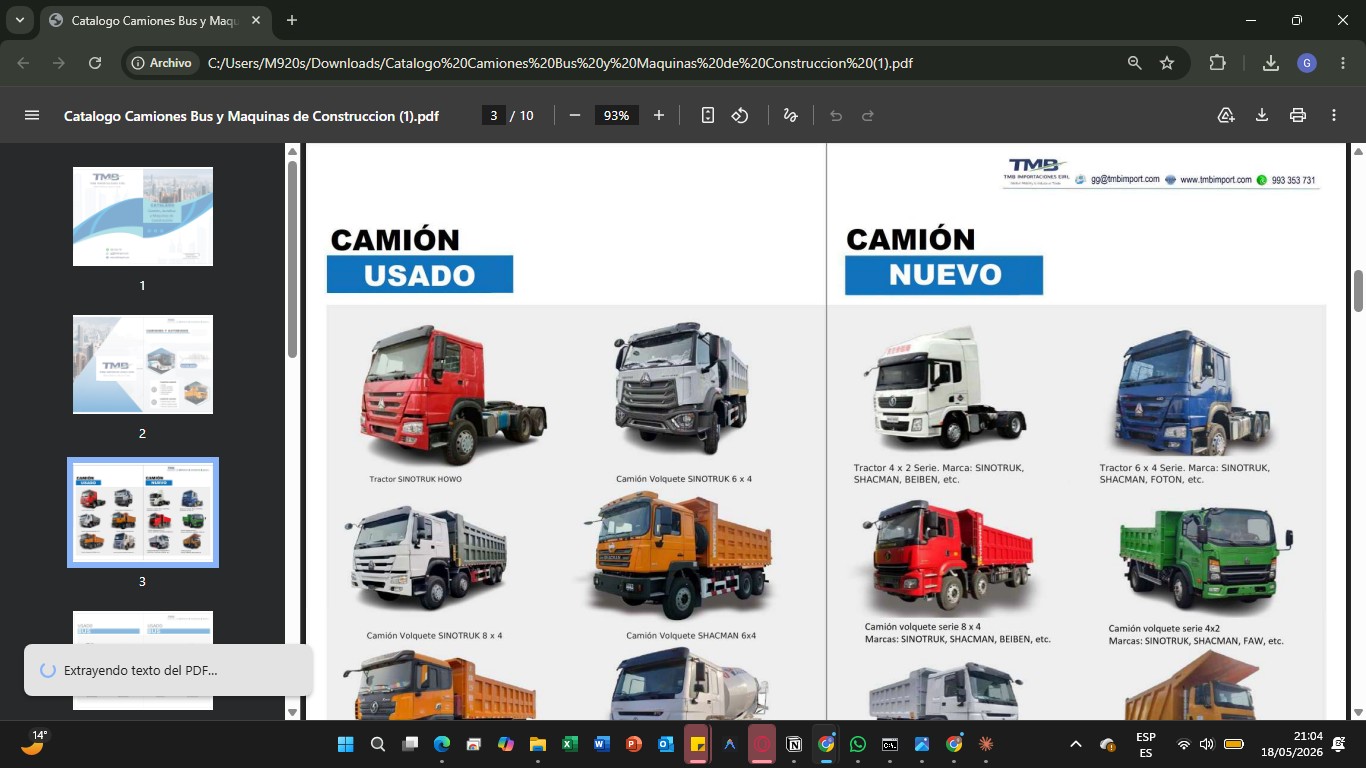Click the thumbnail panel scrollbar
1366x768 pixels.
292,258
